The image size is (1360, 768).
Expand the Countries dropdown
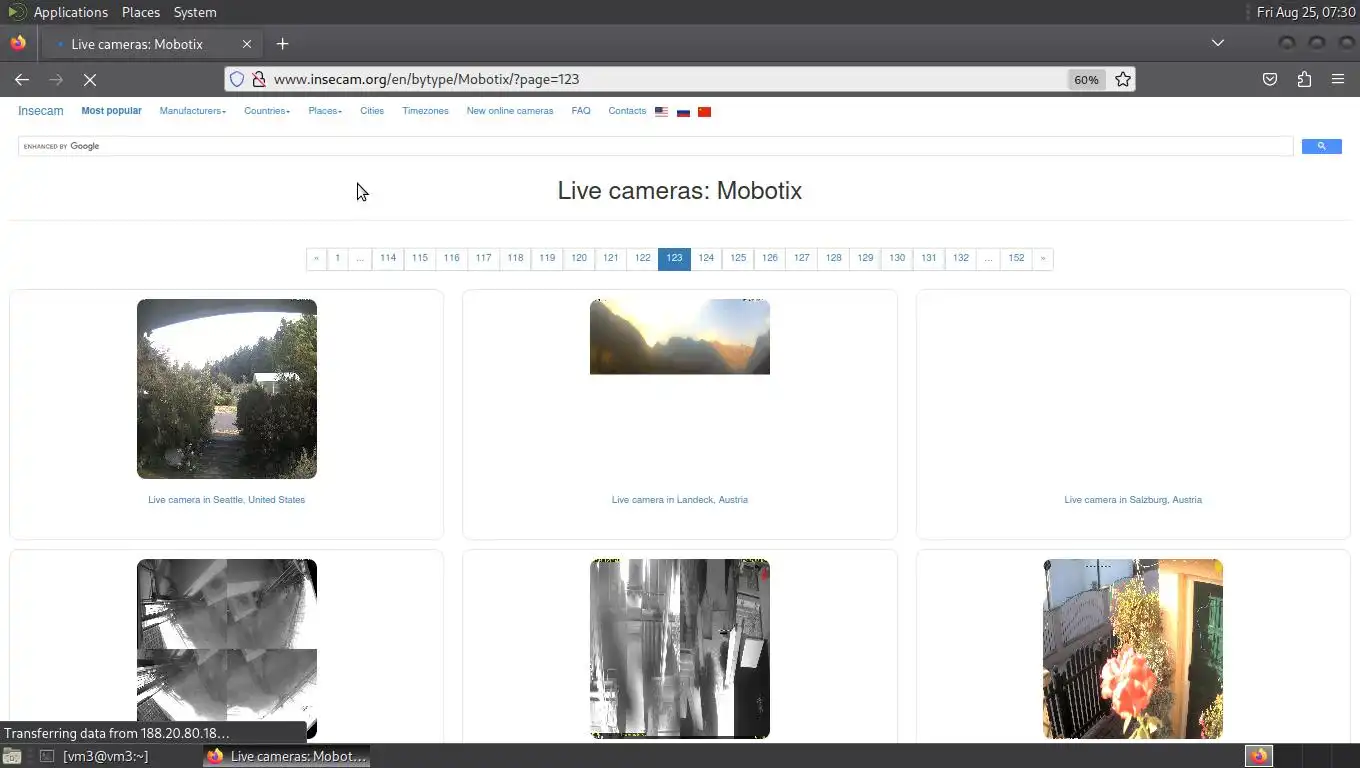click(267, 111)
